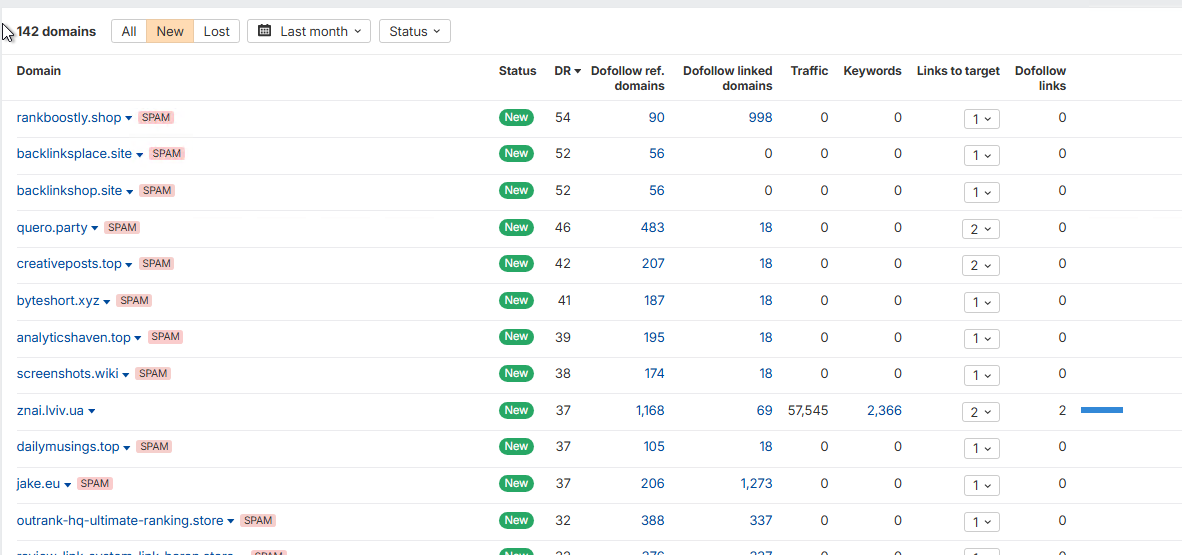This screenshot has height=556, width=1182.
Task: Click SPAM badge next to quero.party
Action: click(x=122, y=227)
